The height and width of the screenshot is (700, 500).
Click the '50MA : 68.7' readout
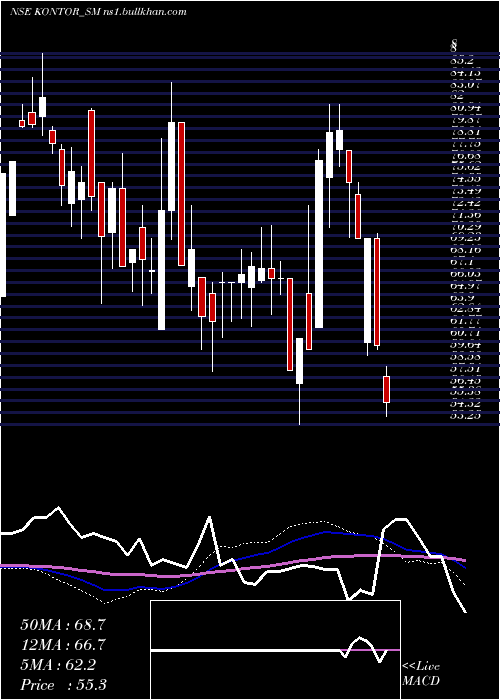point(63,625)
